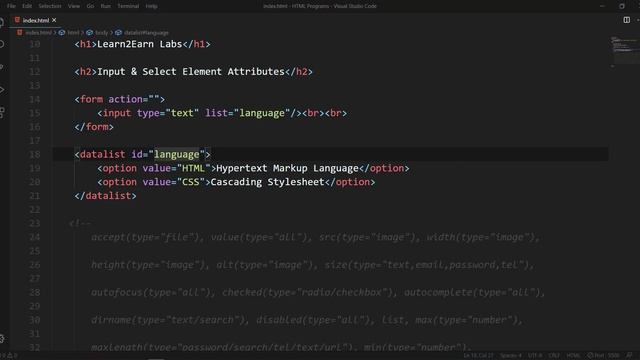Viewport: 640px width, 360px height.
Task: Click the Port 5500 live server item
Action: coord(603,356)
